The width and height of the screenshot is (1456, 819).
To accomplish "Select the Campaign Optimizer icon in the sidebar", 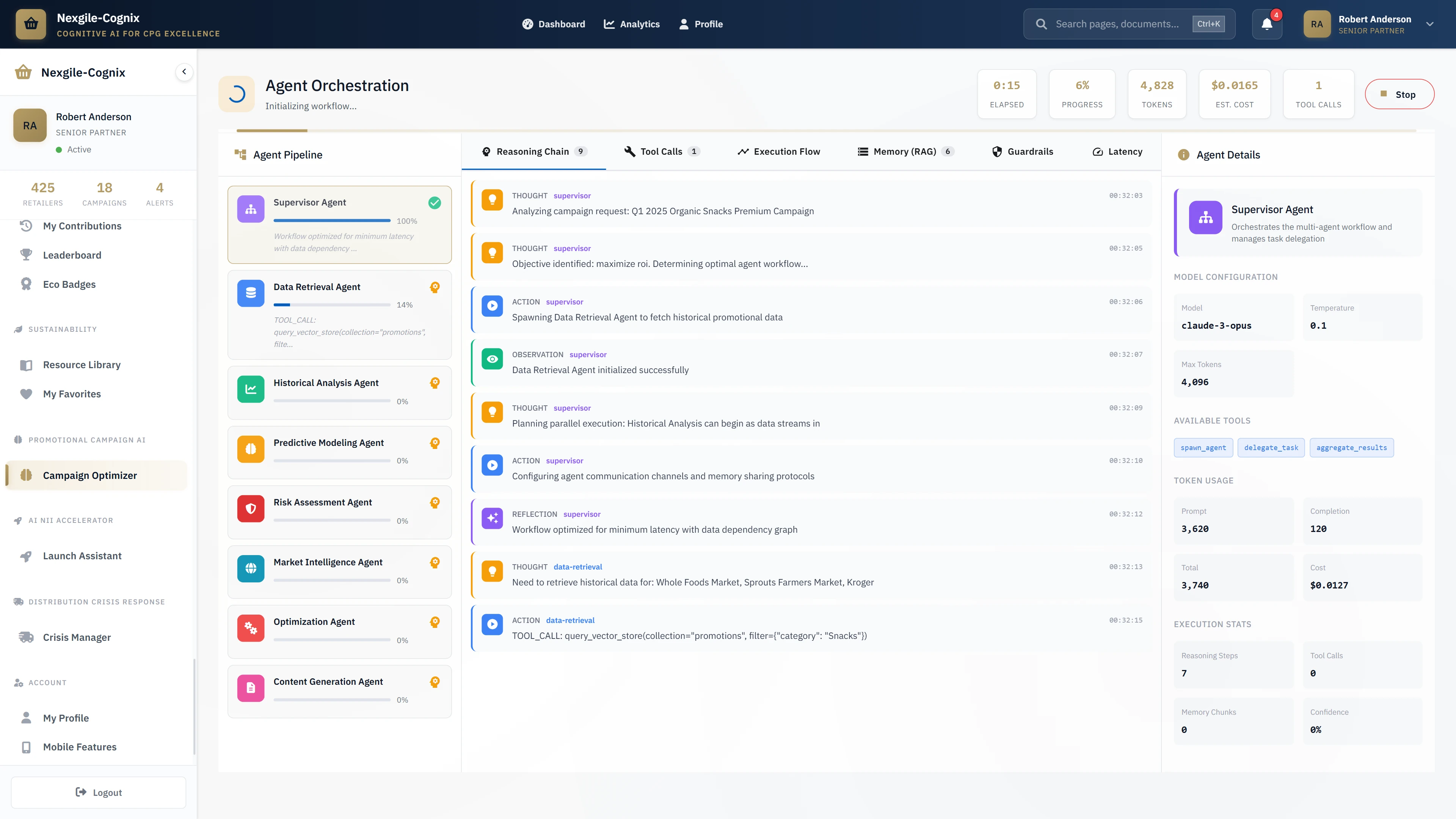I will point(25,475).
